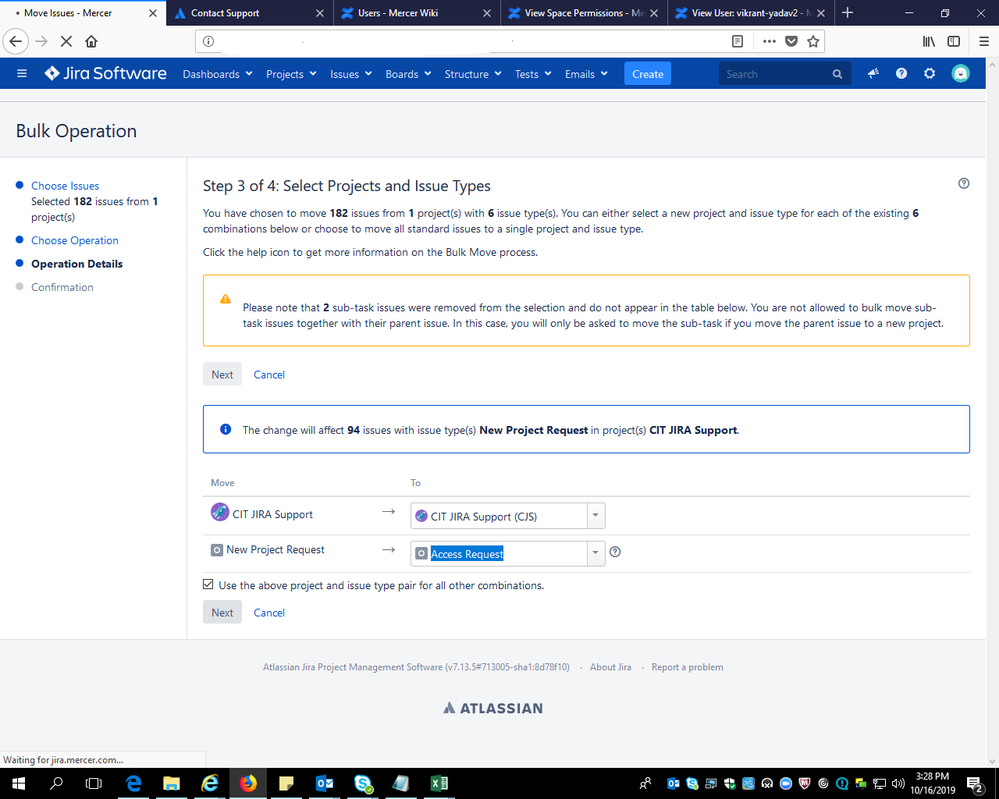This screenshot has width=999, height=799.
Task: Open the Structure menu
Action: [x=473, y=74]
